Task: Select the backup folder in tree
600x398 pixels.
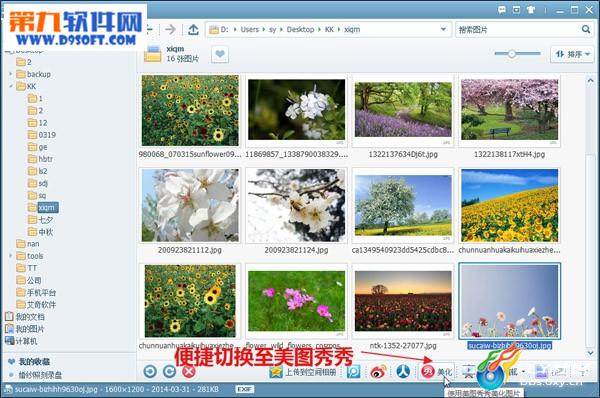Action: [33, 74]
